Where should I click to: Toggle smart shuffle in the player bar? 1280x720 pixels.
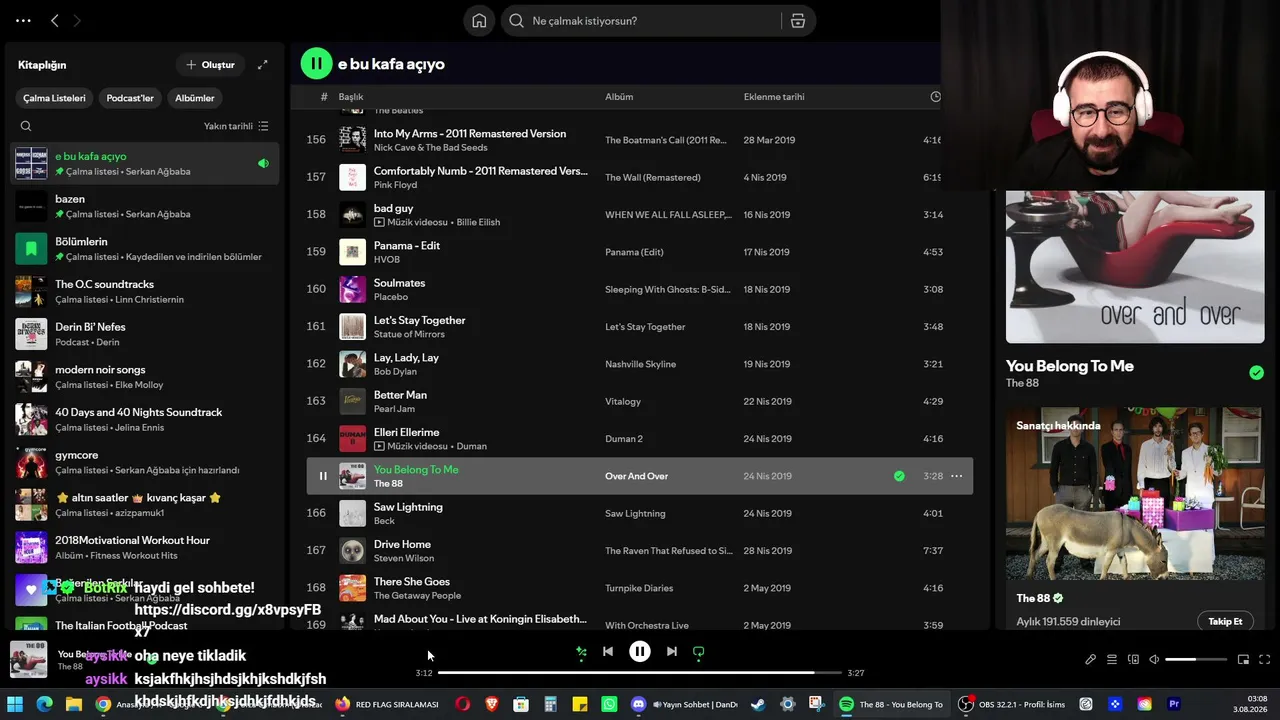coord(581,652)
